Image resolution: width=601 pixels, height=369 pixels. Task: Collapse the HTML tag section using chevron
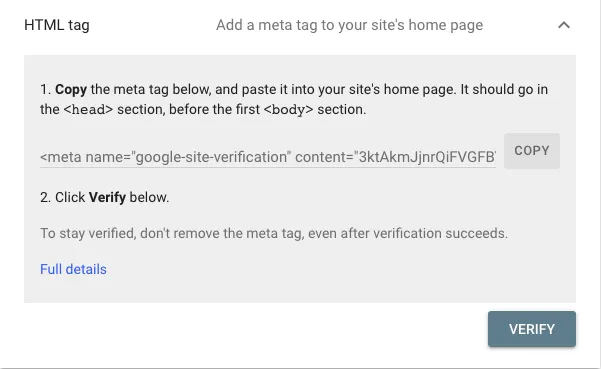(564, 25)
